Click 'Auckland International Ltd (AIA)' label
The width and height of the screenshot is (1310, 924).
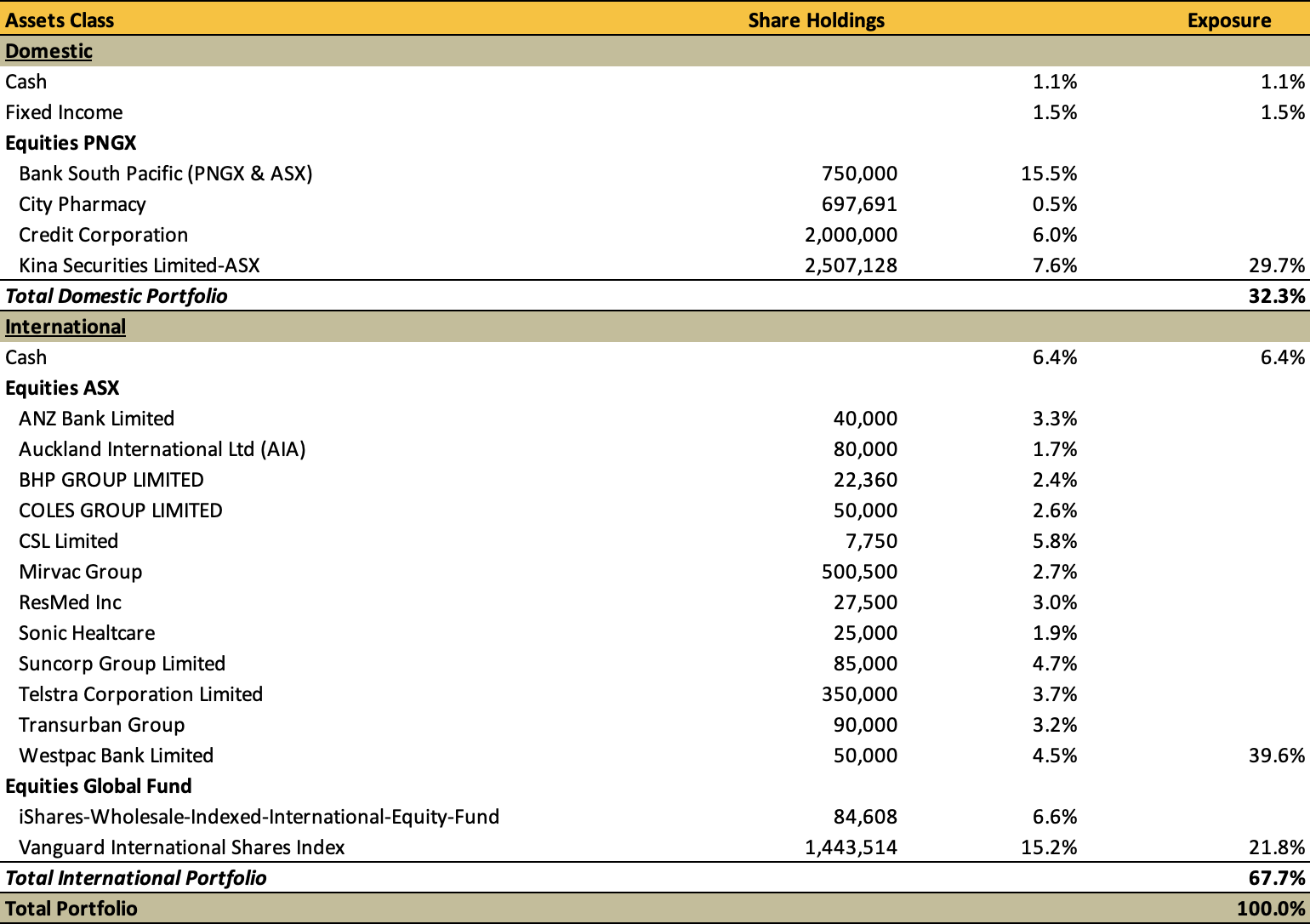tap(162, 449)
